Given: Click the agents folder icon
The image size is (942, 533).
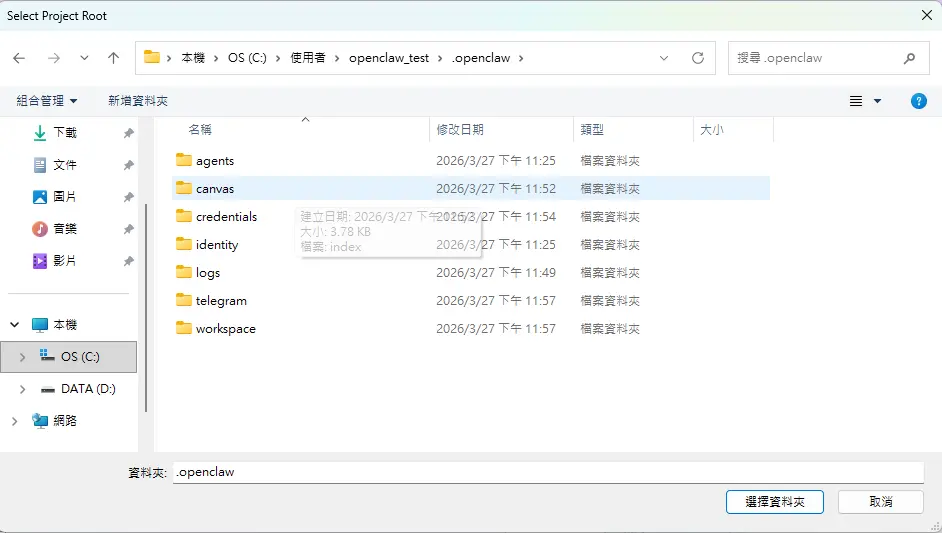Looking at the screenshot, I should [184, 160].
